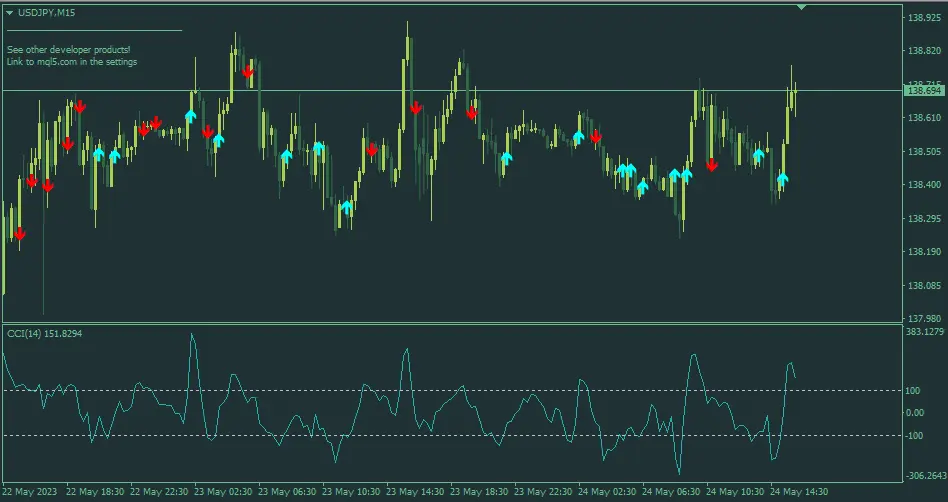Click the CCI(14) 151.8294 indicator label
Viewport: 948px width, 502px height.
coord(44,333)
